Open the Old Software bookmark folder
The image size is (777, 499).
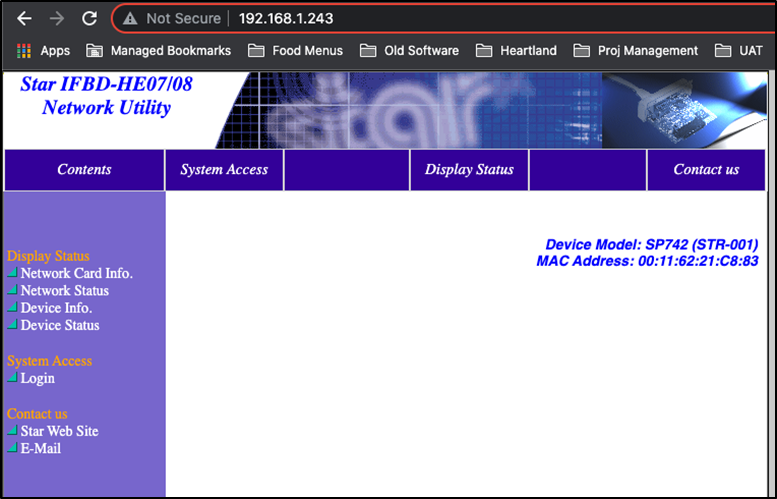pos(409,51)
